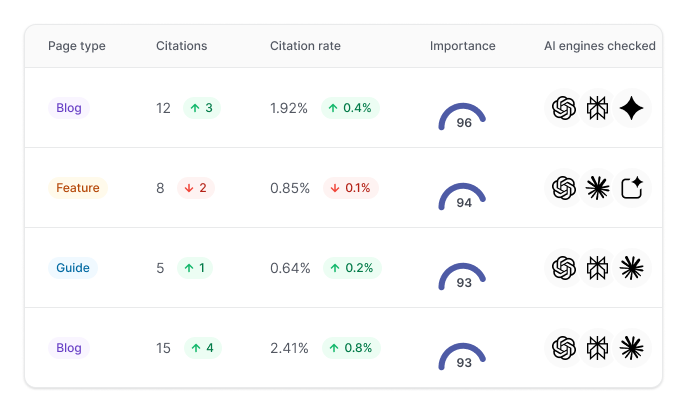Select the blue Guide page type tag

(x=73, y=268)
